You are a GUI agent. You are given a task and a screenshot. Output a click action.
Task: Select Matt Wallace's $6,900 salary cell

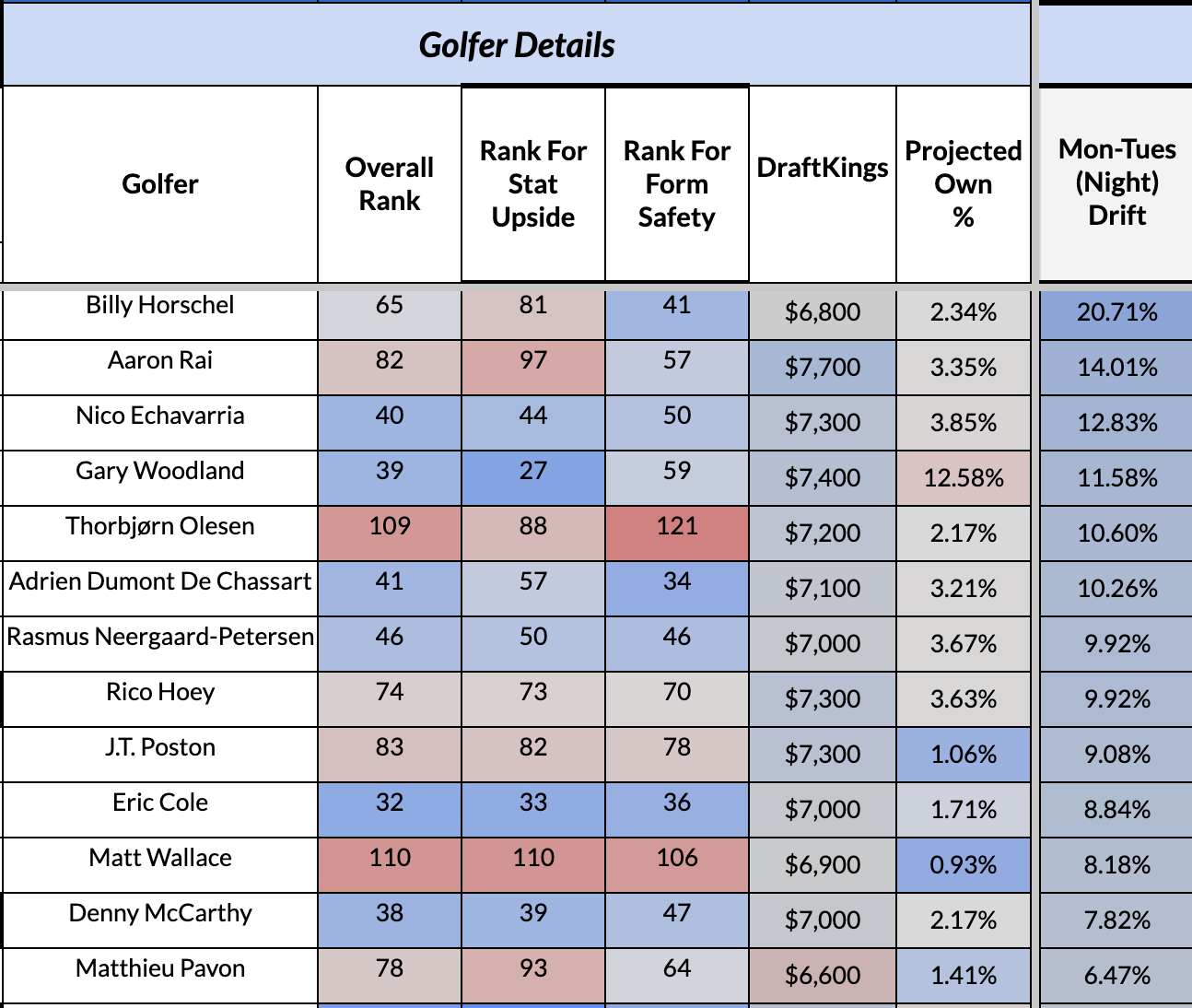(822, 865)
